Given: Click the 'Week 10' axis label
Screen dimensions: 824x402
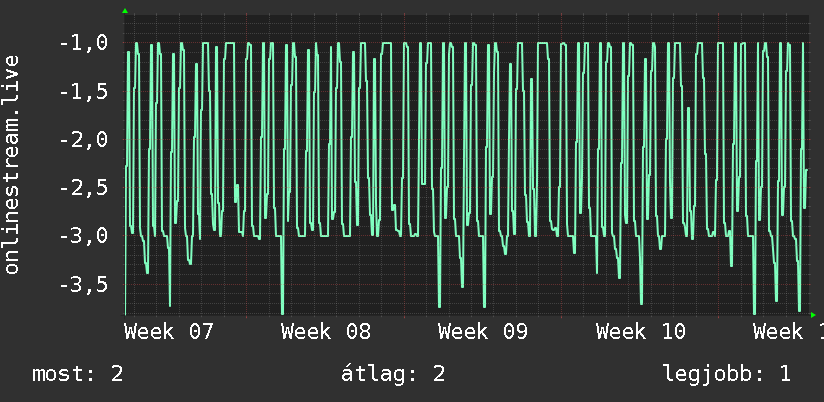Looking at the screenshot, I should coord(641,332).
